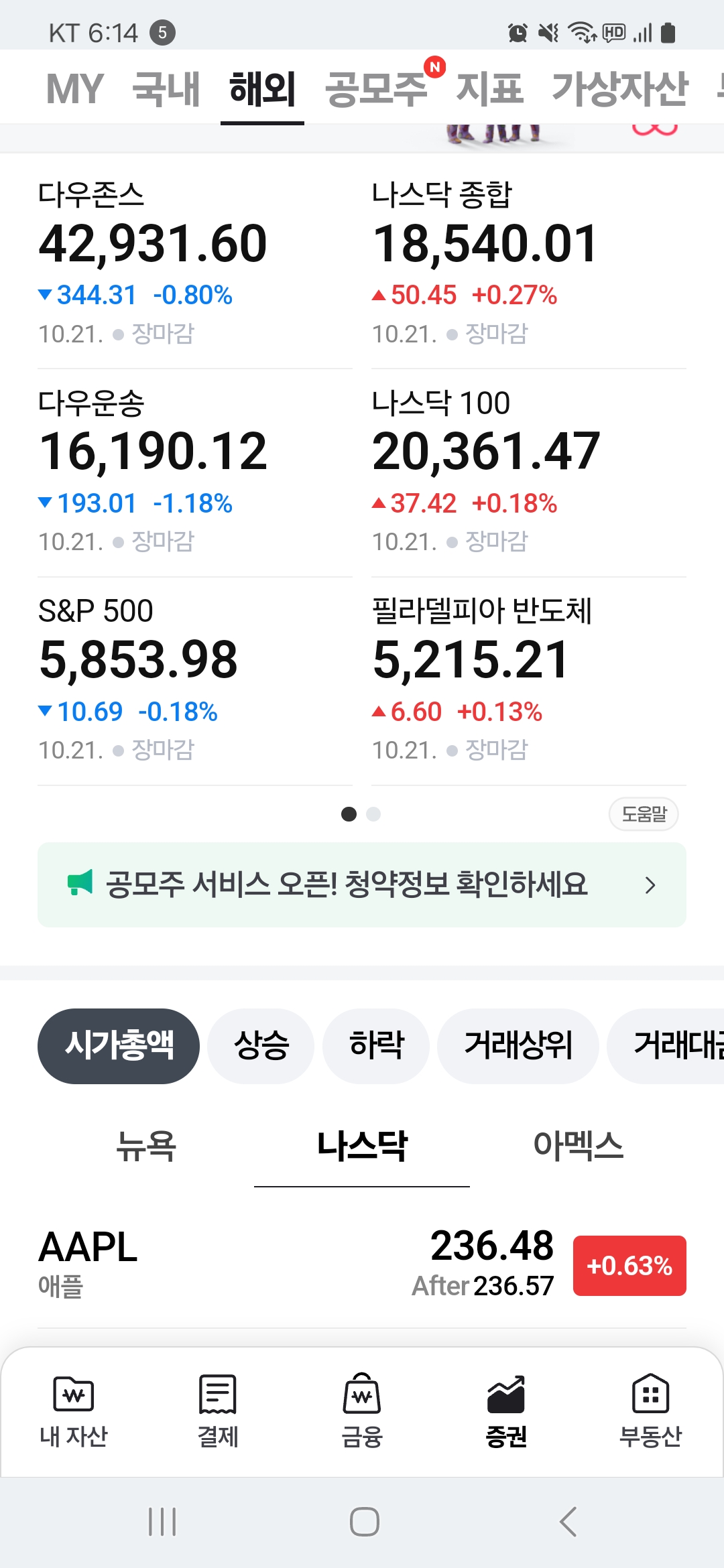Viewport: 724px width, 1568px height.
Task: Switch to the 국내 tab
Action: [166, 88]
